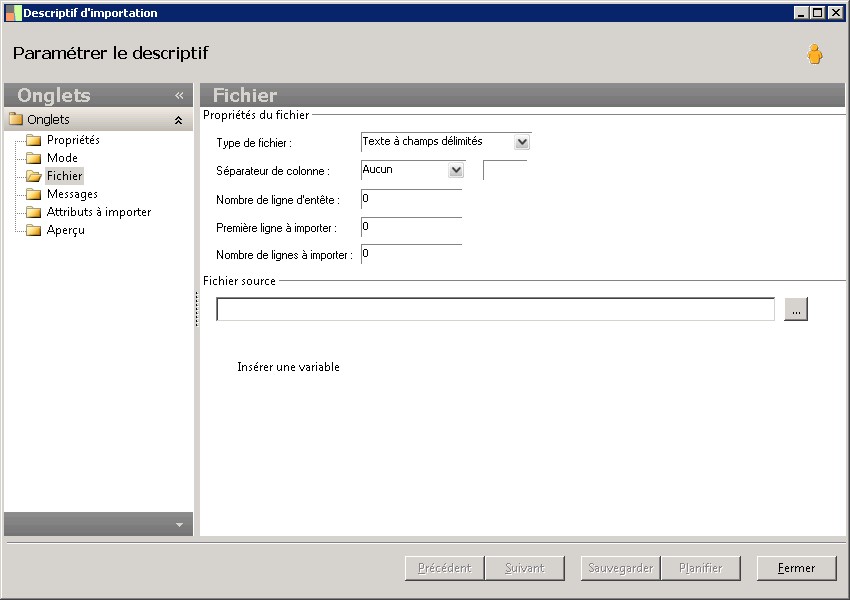Minimize the Descriptif d'importation window
Viewport: 850px width, 600px height.
[x=801, y=13]
